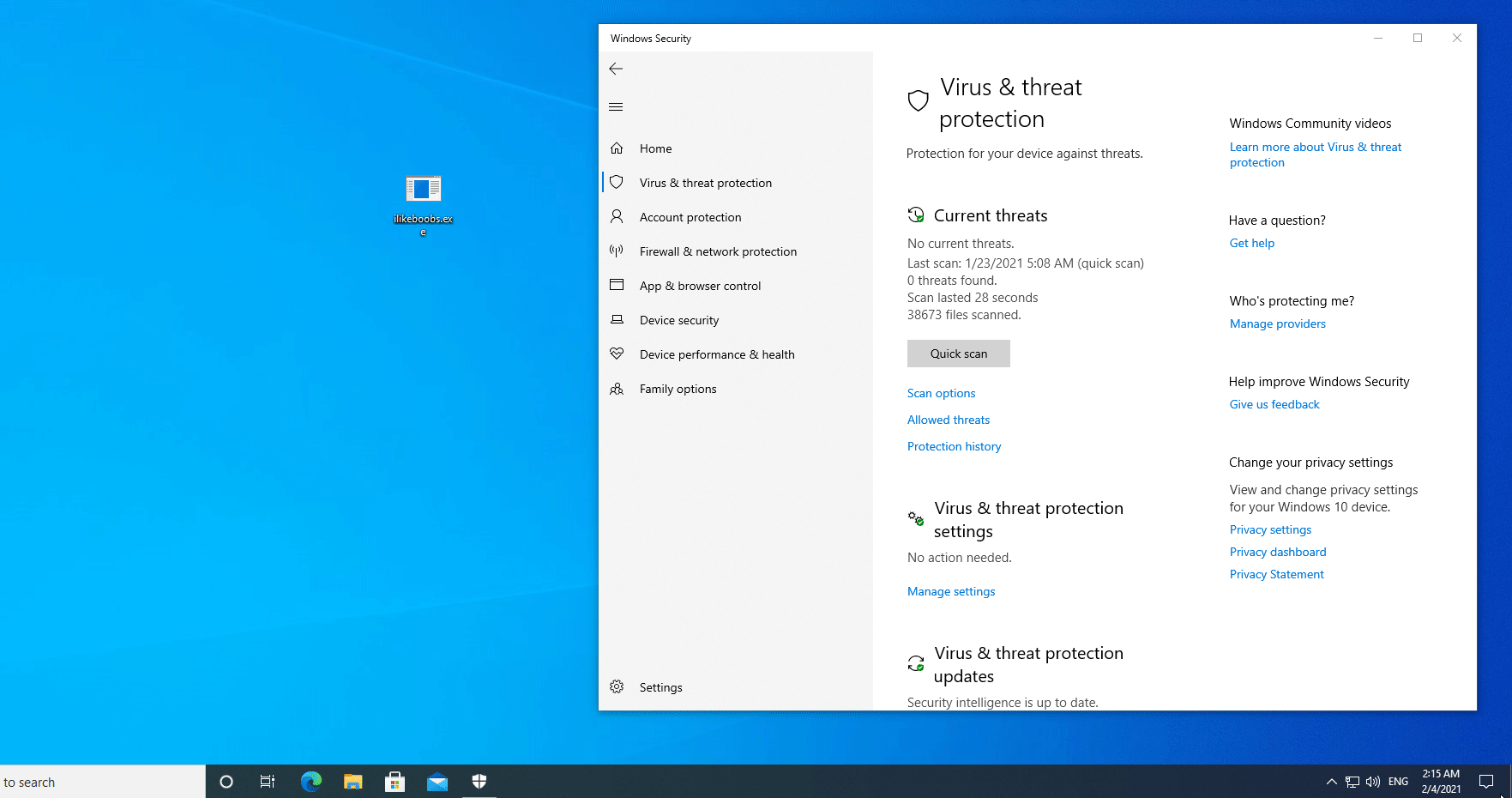Click the Device security laptop icon
The height and width of the screenshot is (798, 1512).
tap(617, 319)
